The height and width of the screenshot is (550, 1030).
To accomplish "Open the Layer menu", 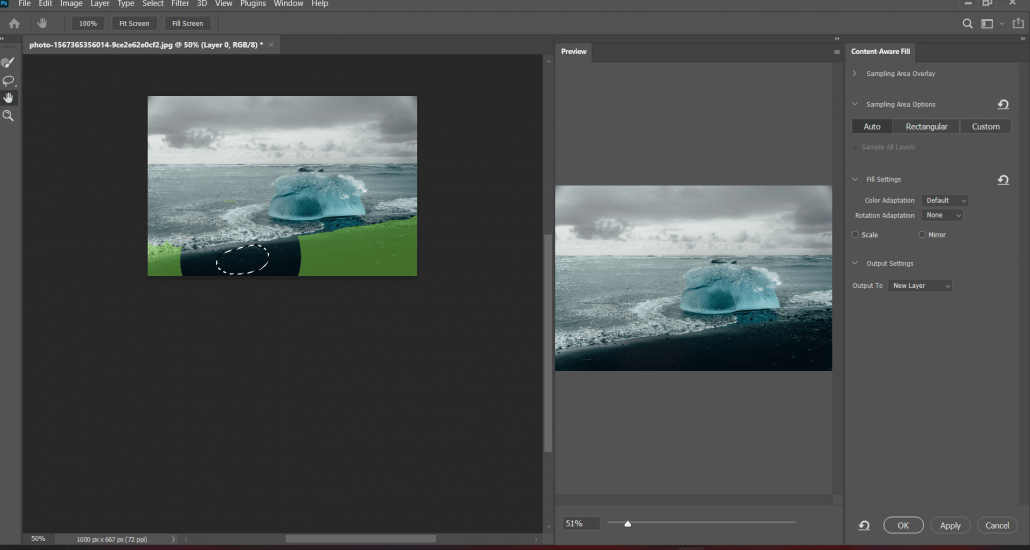I will 100,3.
